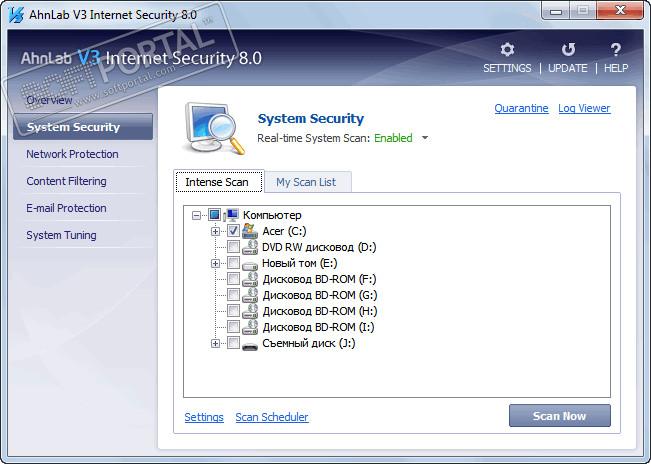Click the SETTINGS label in the header
The height and width of the screenshot is (464, 651).
click(x=507, y=68)
